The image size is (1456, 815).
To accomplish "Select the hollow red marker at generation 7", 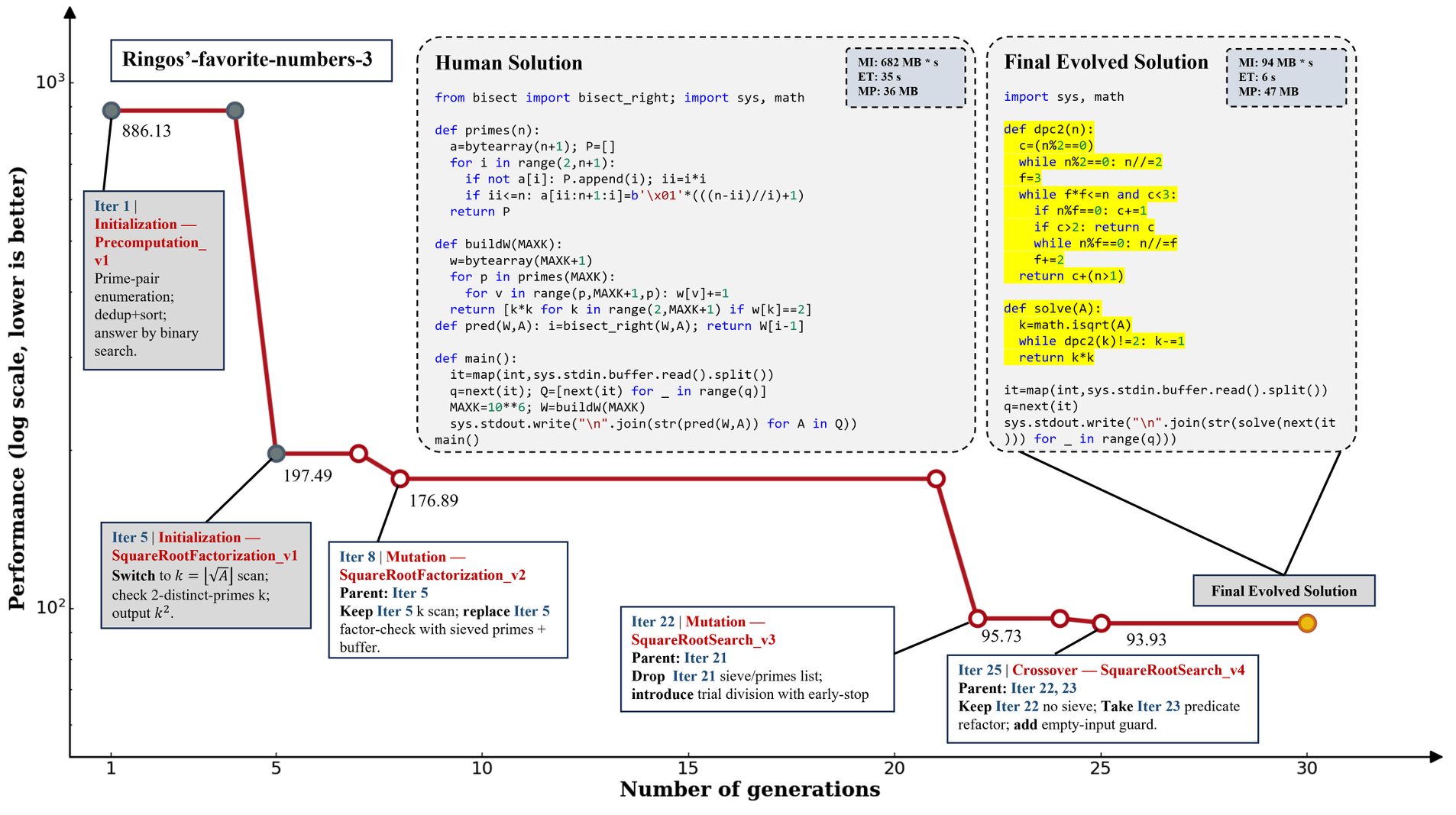I will tap(359, 454).
